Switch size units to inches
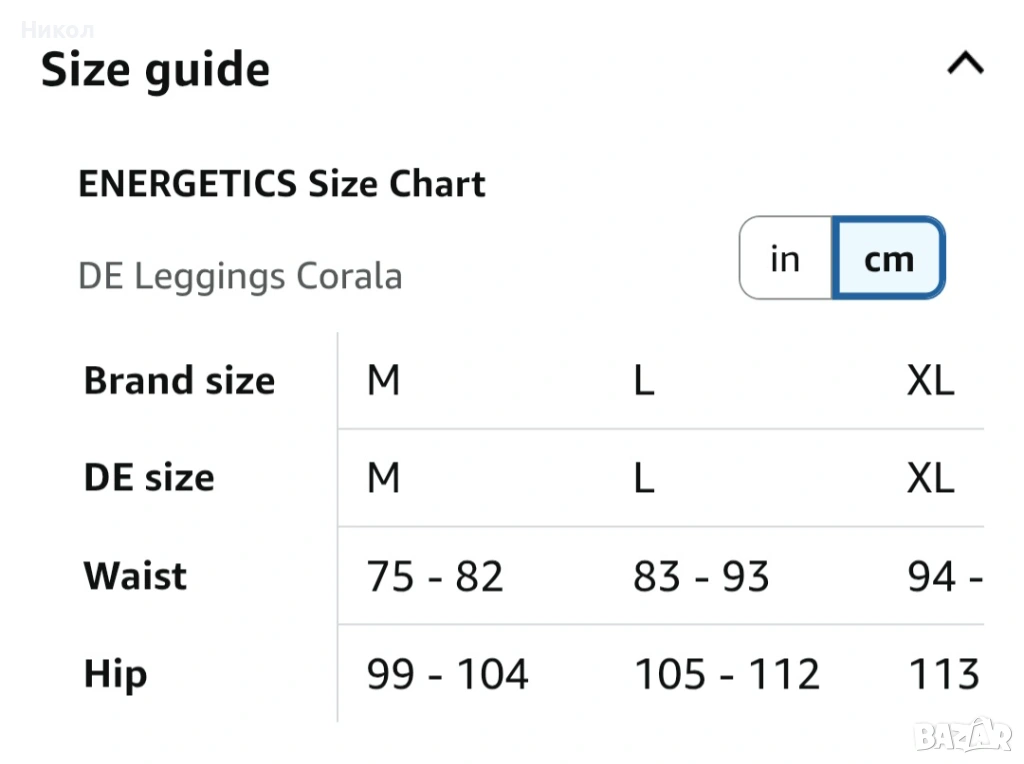Screen dimensions: 1024x764 pyautogui.click(x=786, y=259)
